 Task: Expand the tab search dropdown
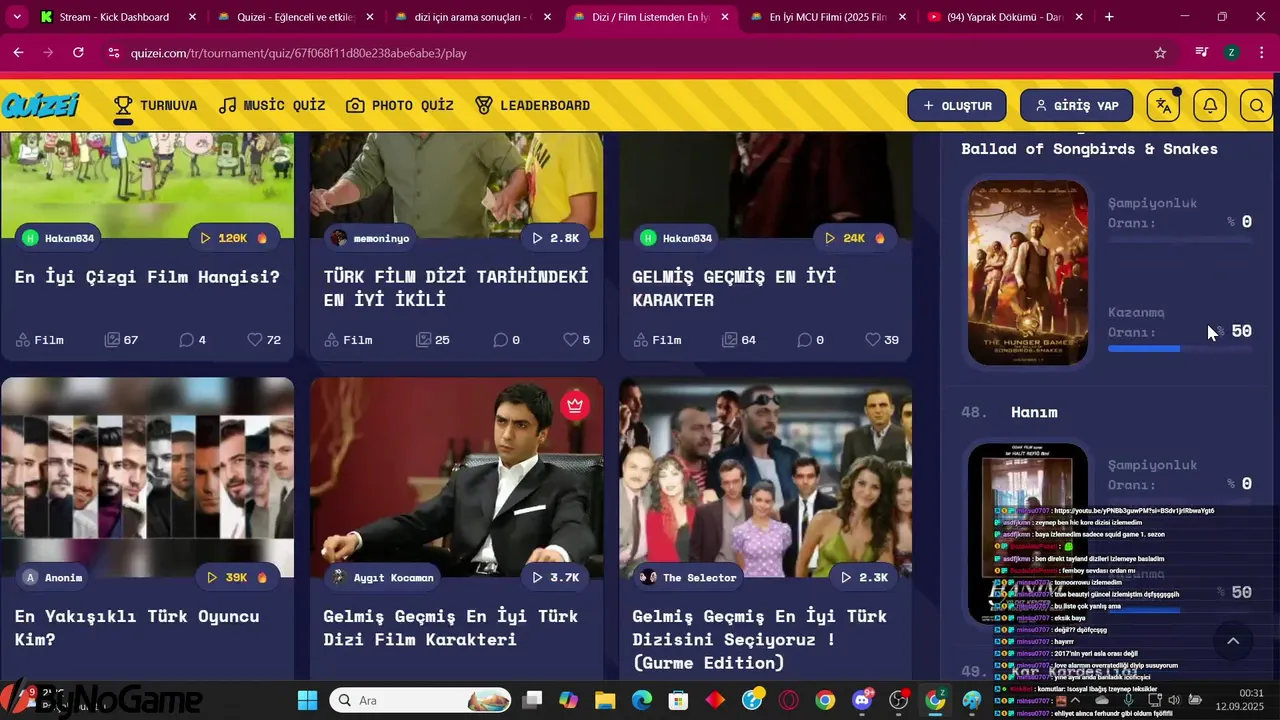[x=17, y=17]
